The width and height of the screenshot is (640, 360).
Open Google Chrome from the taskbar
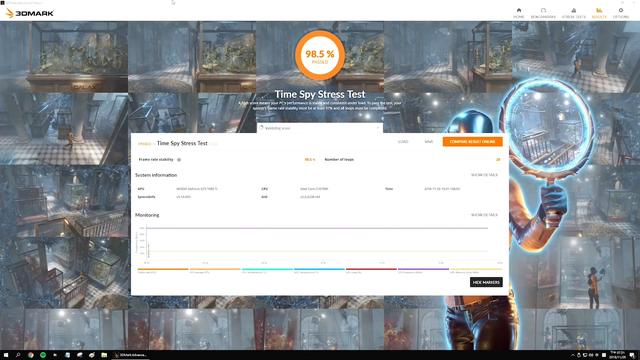[31, 355]
